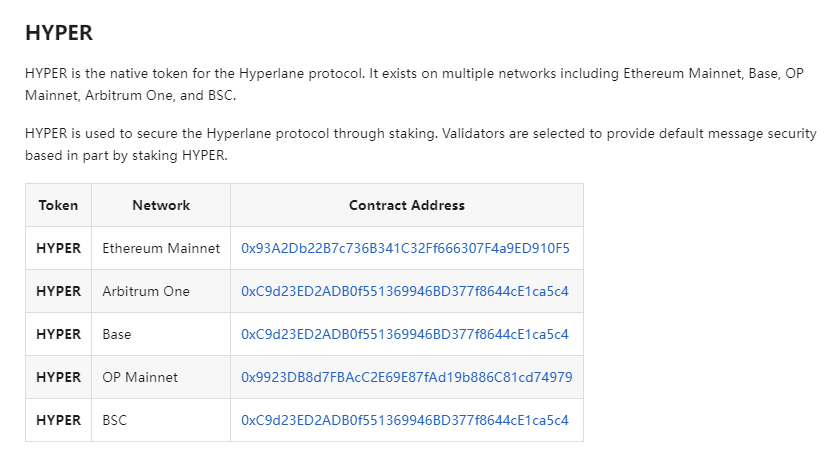Click the Arbitrum One network cell
829x459 pixels.
(146, 291)
